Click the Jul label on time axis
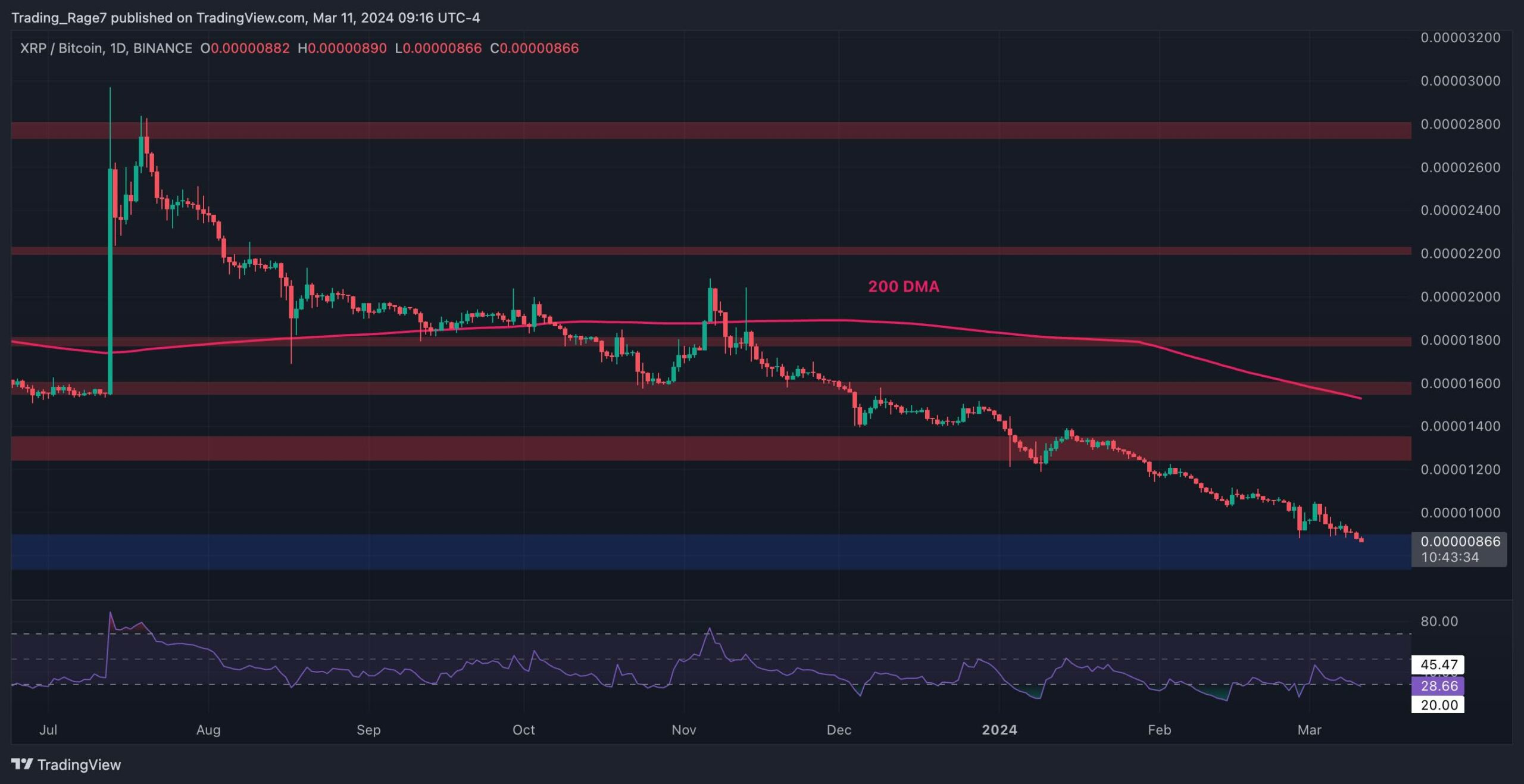Screen dimensions: 1524x784 (48, 730)
